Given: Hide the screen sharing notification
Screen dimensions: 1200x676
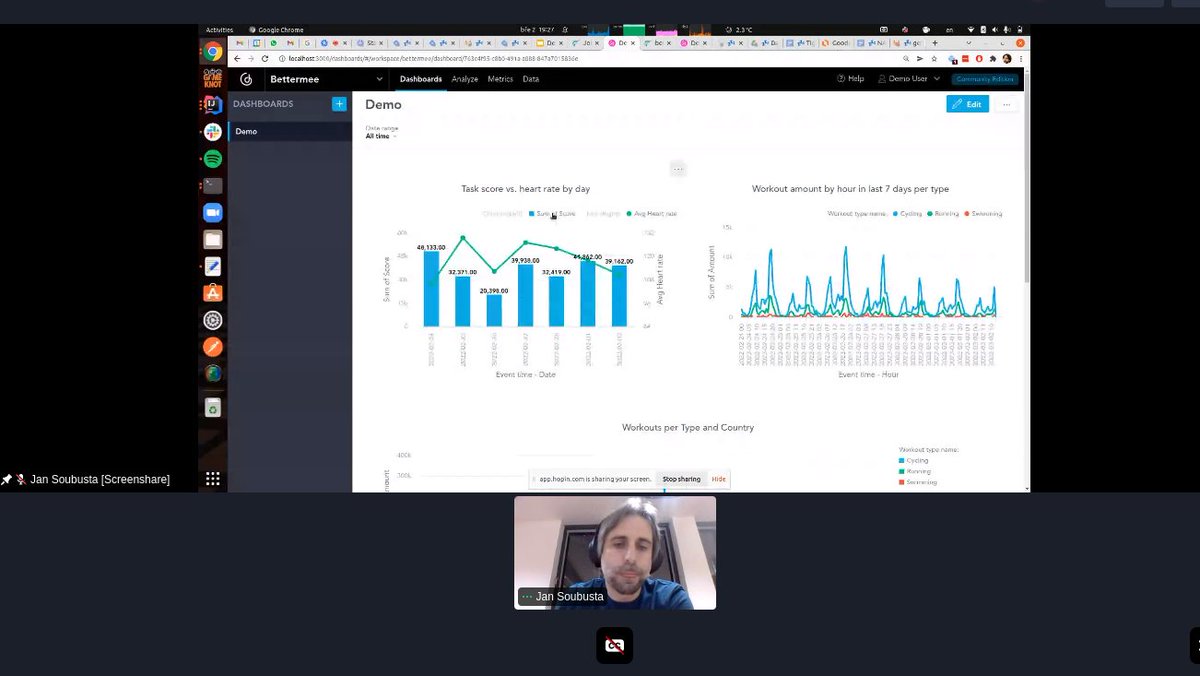Looking at the screenshot, I should (719, 479).
